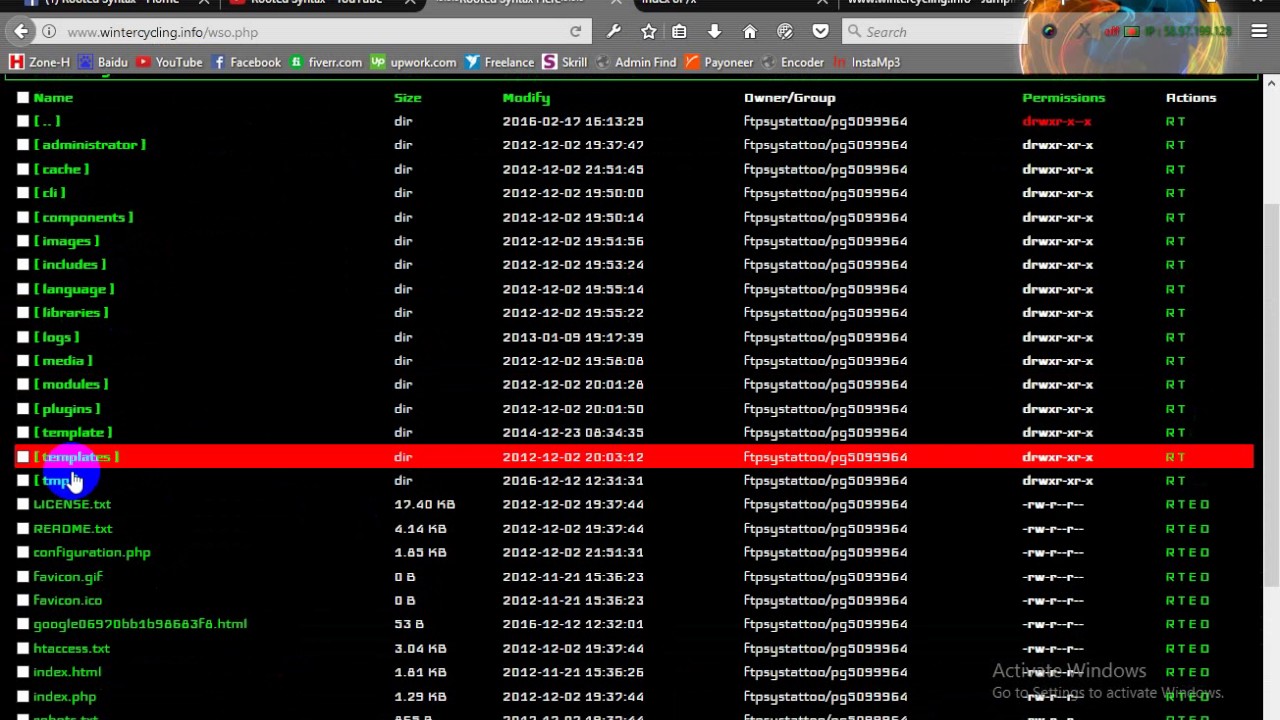Click the globe icon beside the home button
Image resolution: width=1280 pixels, height=720 pixels.
pyautogui.click(x=785, y=32)
